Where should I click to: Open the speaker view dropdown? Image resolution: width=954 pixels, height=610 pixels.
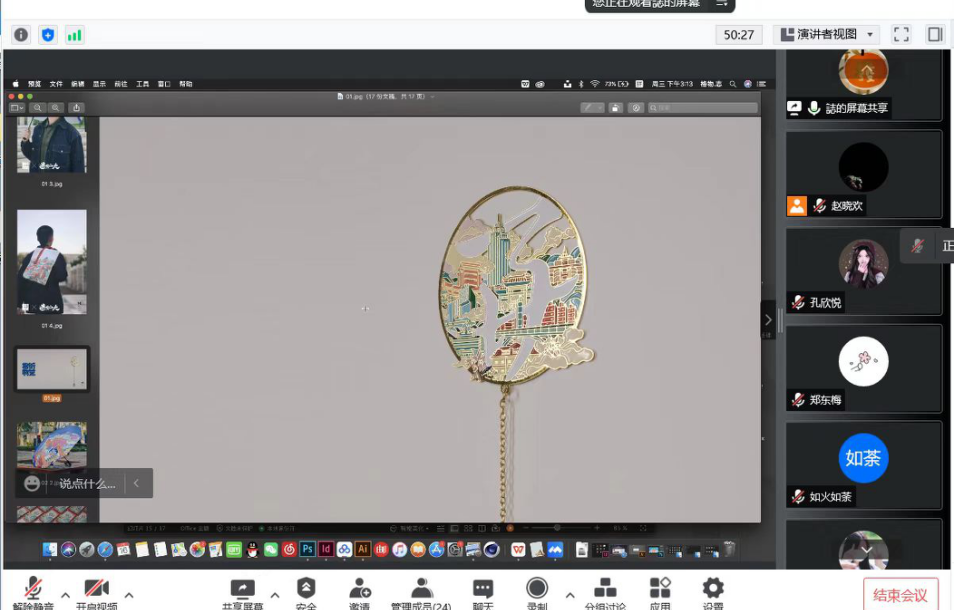[826, 34]
